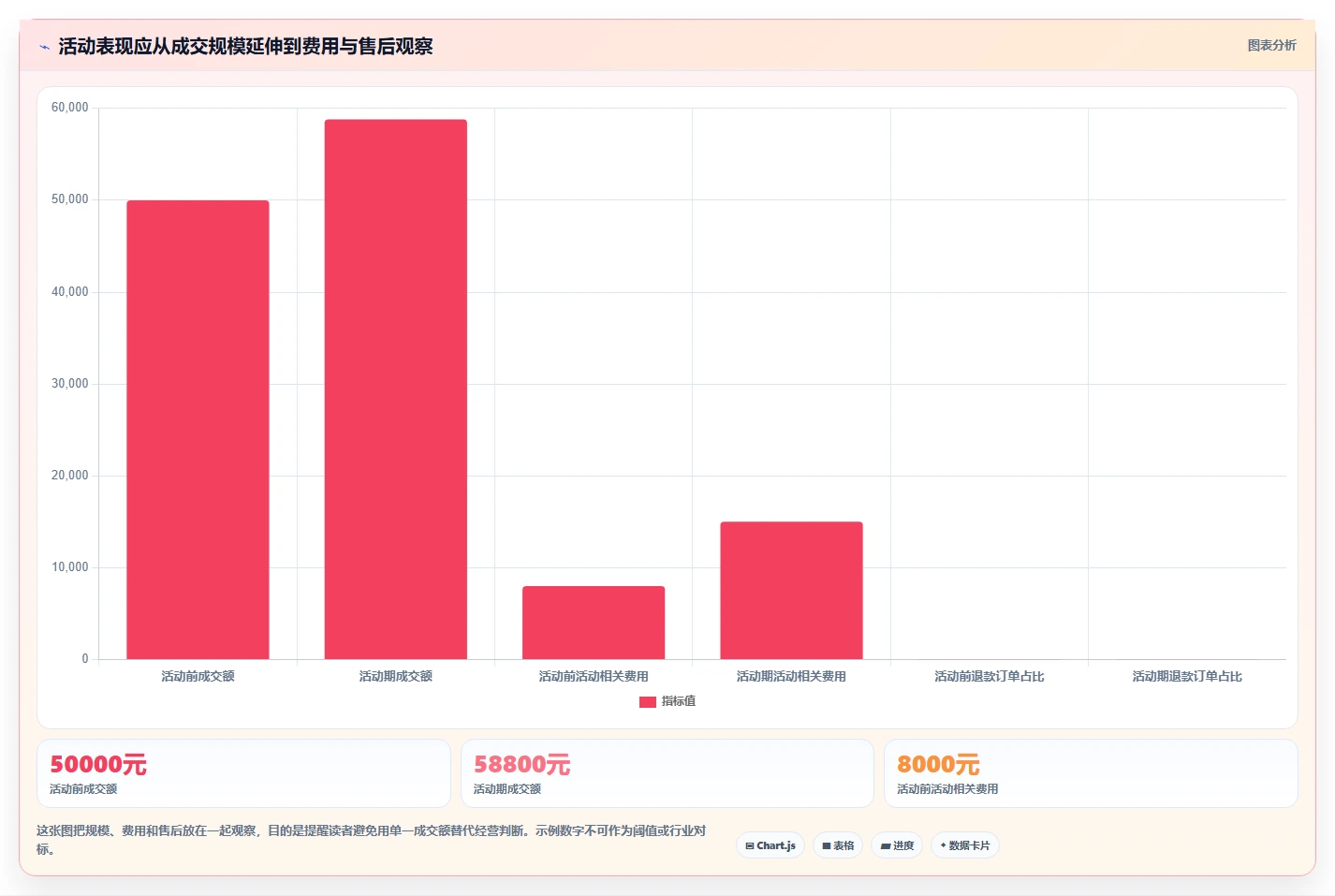Click the 活动期成交额 x-axis label
1335x896 pixels.
coord(396,676)
